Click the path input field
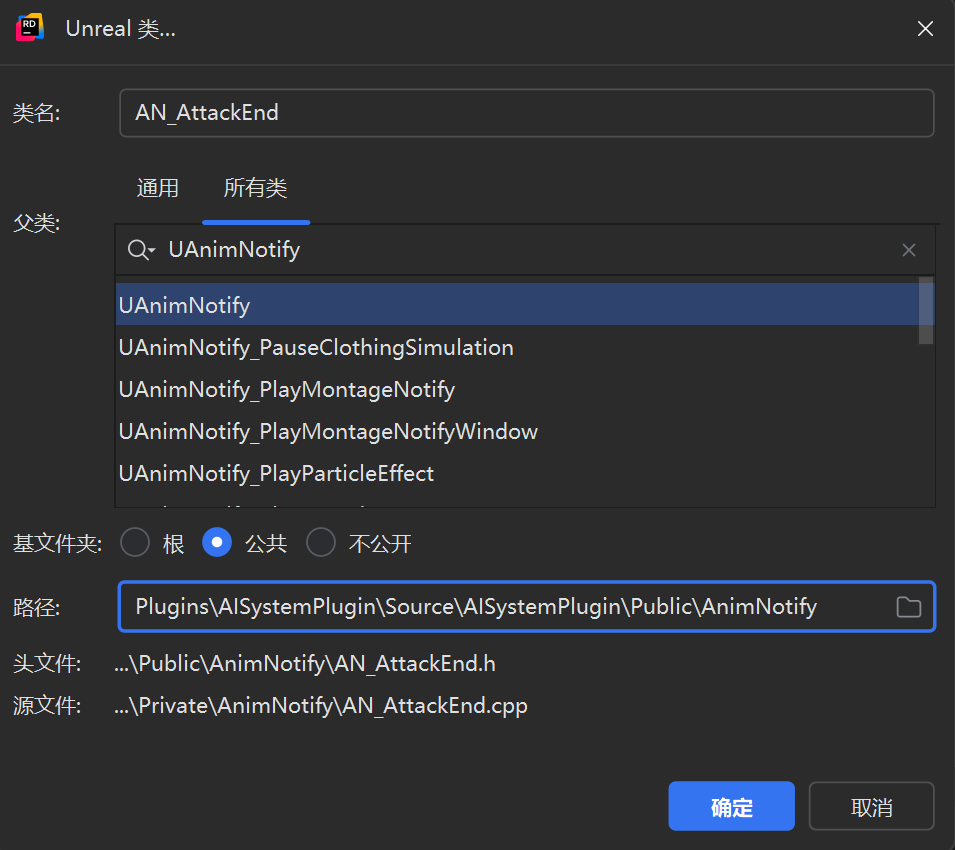Image resolution: width=955 pixels, height=850 pixels. coord(500,607)
